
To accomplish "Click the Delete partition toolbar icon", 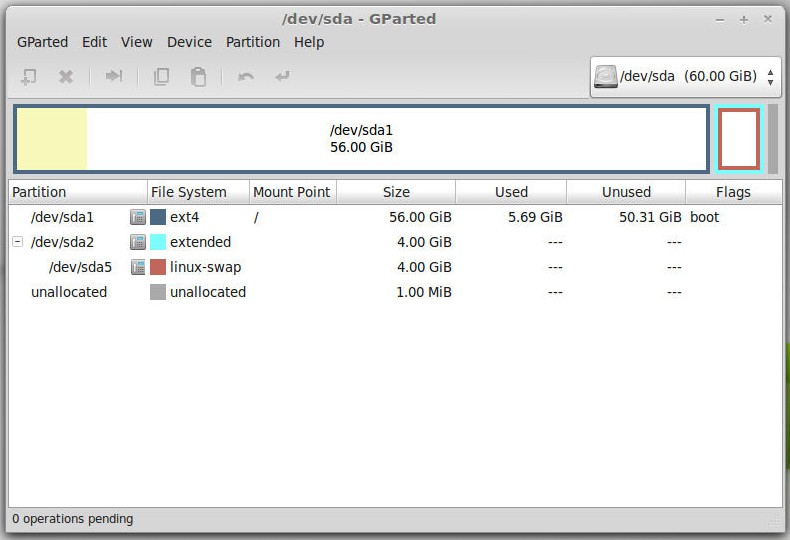I will [x=66, y=76].
